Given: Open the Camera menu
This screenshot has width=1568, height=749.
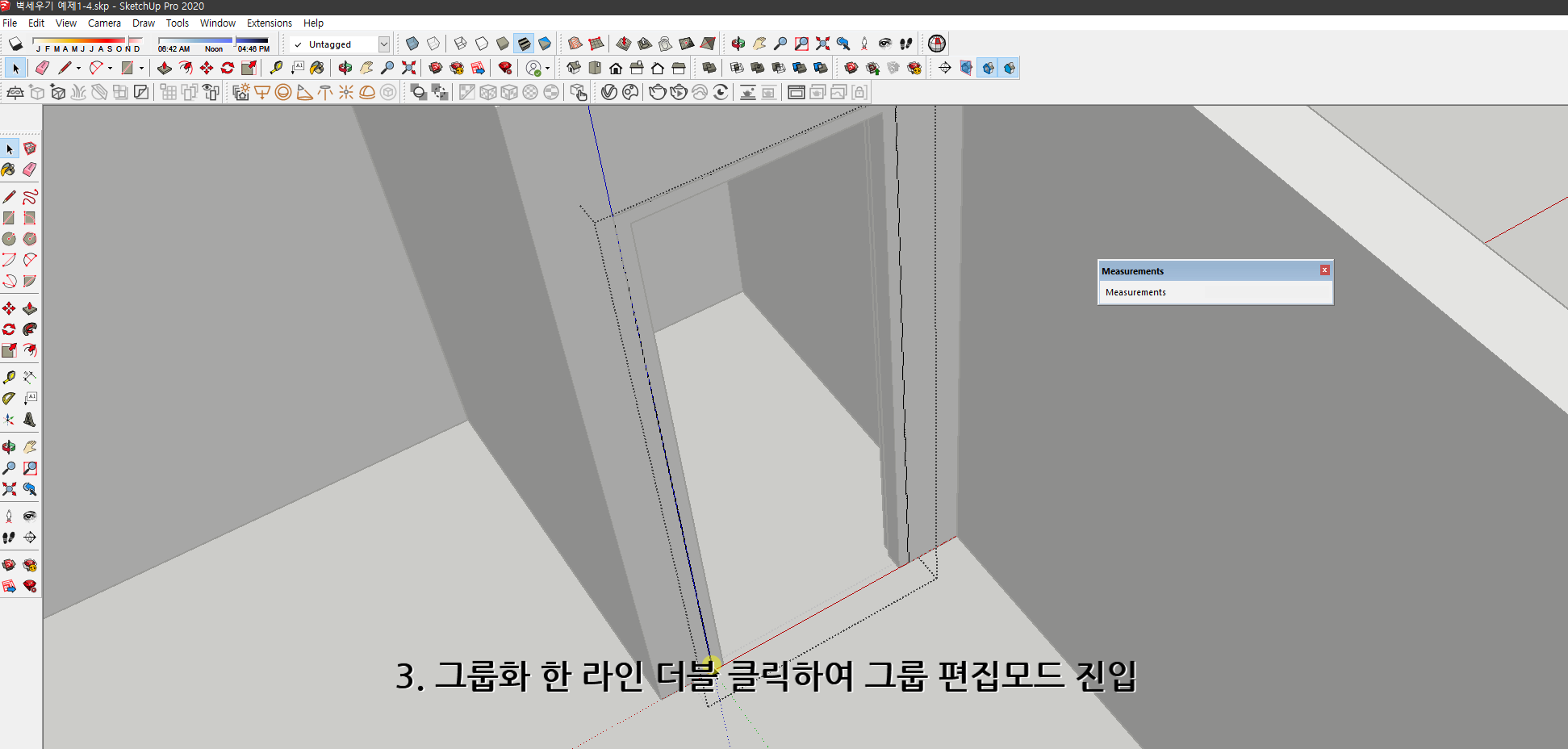Looking at the screenshot, I should (104, 23).
